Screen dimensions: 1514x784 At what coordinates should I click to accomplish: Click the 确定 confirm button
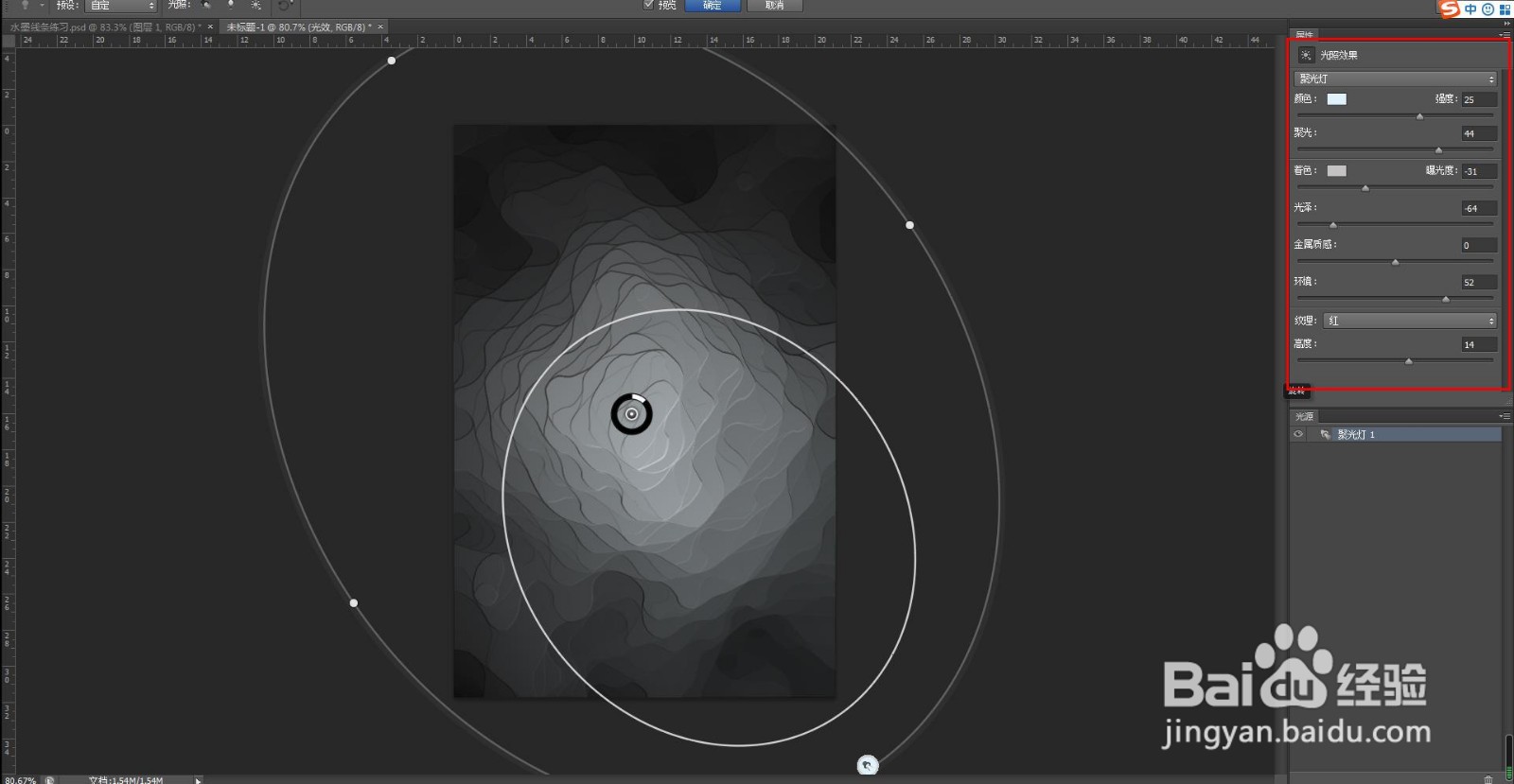[713, 5]
